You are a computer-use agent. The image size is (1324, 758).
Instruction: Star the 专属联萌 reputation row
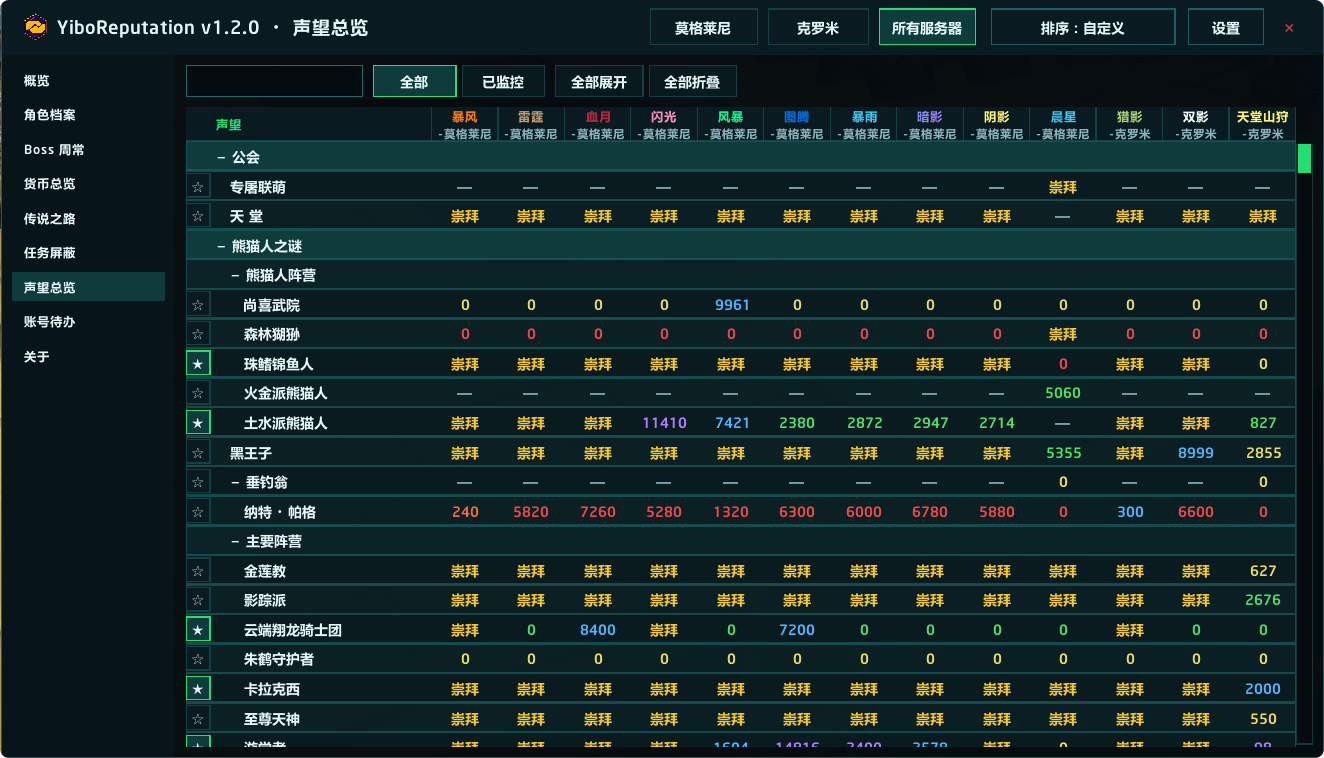point(198,187)
